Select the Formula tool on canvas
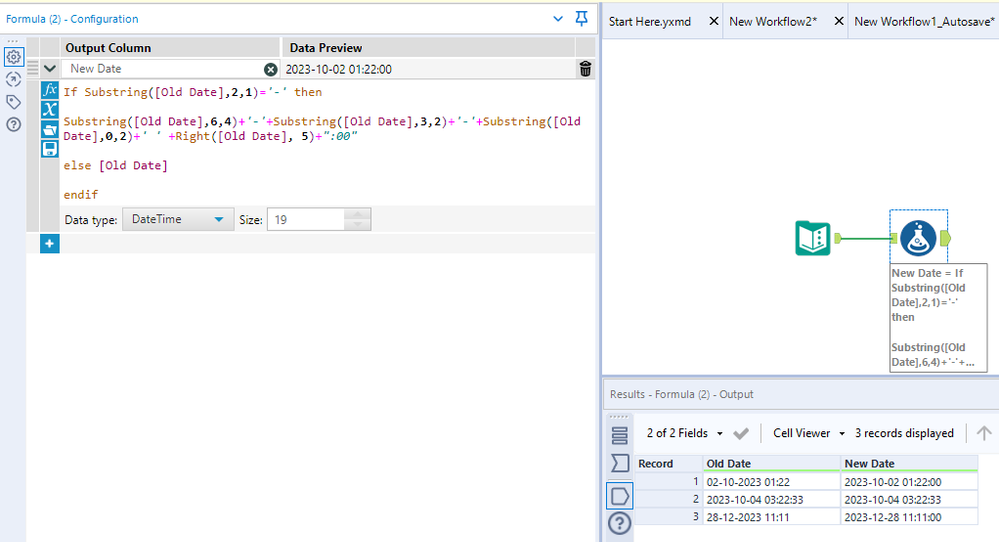The image size is (999, 542). (918, 238)
